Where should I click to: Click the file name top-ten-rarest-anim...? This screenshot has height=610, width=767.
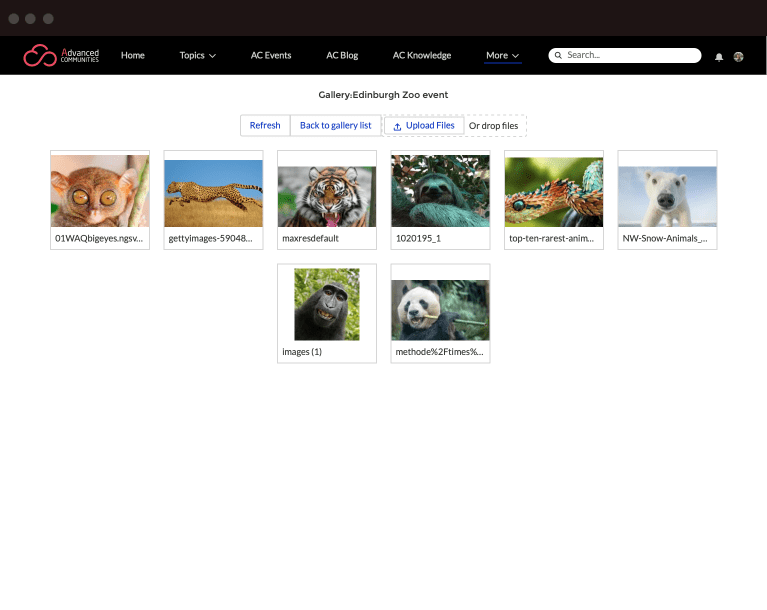point(551,238)
